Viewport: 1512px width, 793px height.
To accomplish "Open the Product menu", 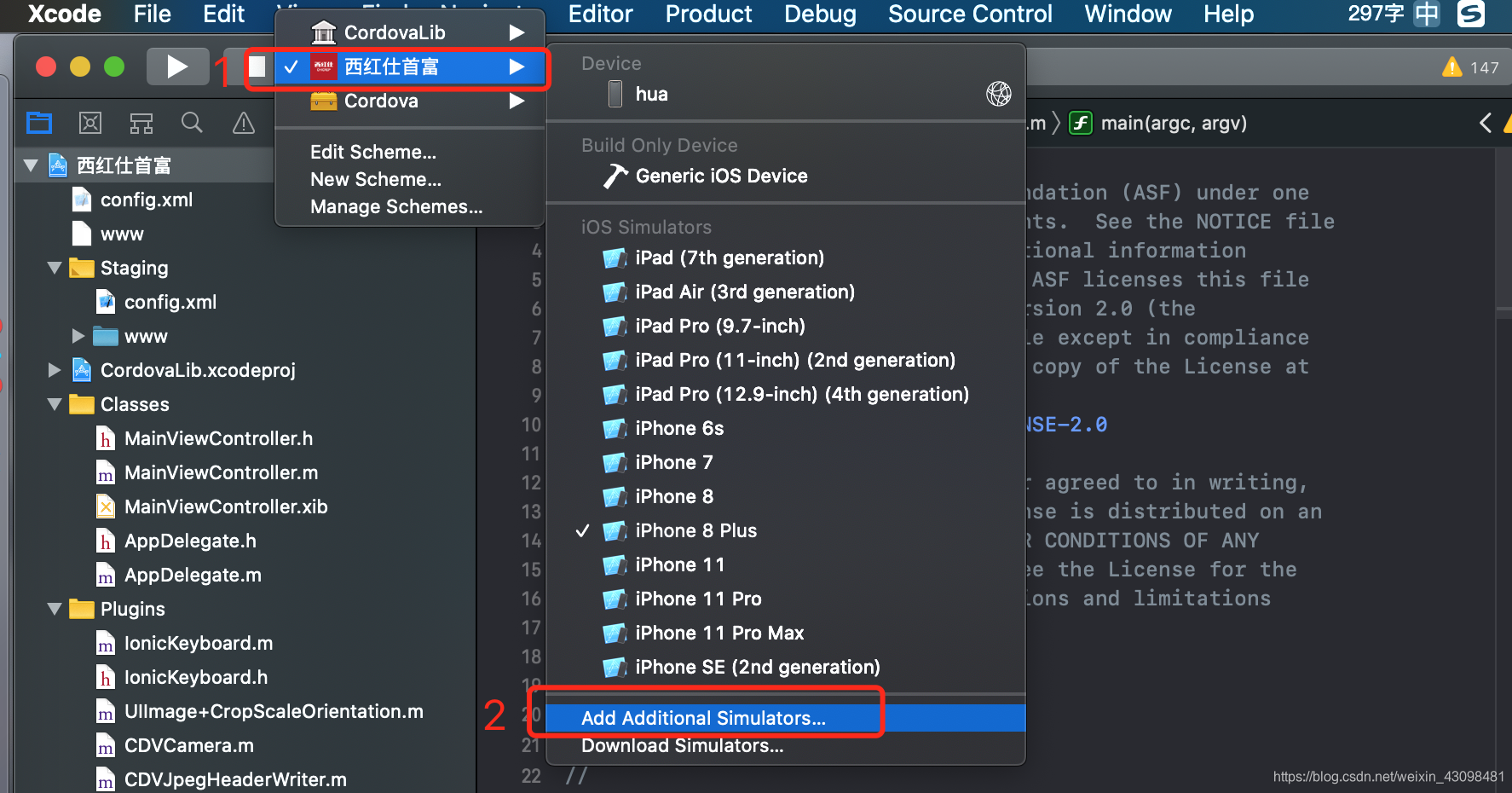I will coord(708,14).
